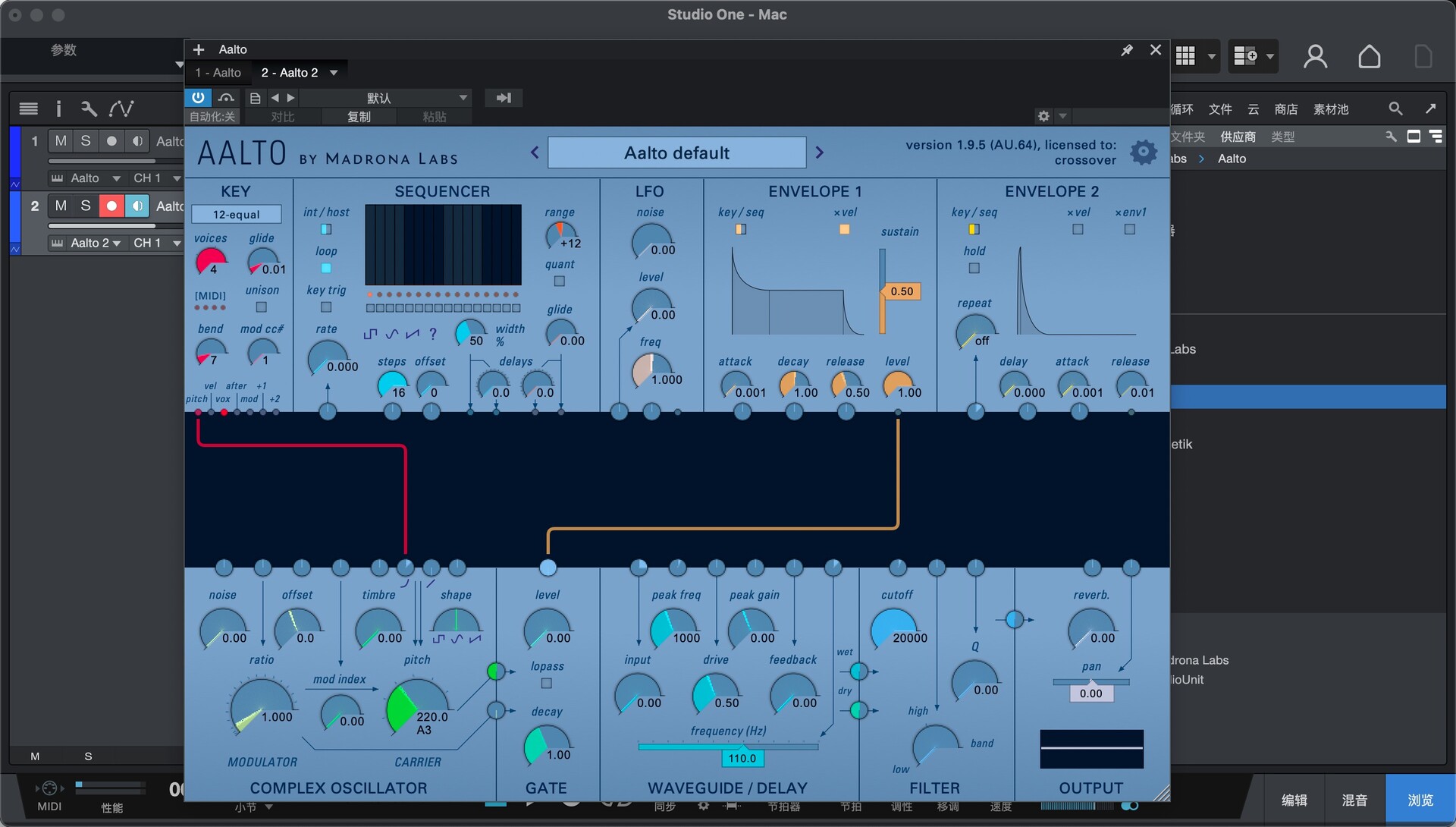Click the Aalto breadcrumb in browser
Image resolution: width=1456 pixels, height=827 pixels.
[1232, 159]
